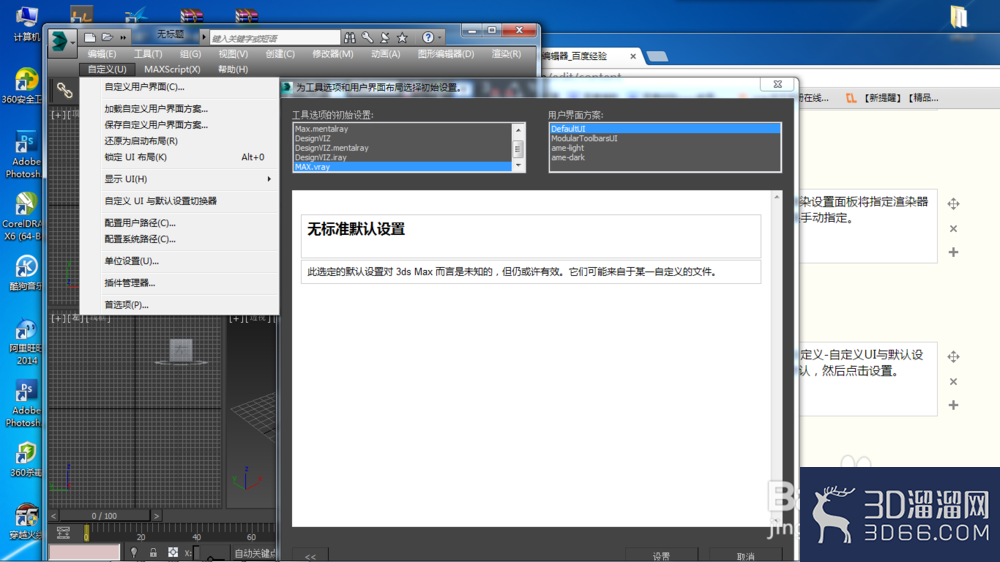
Task: Toggle 锁定 UI 布局(K) entry
Action: [180, 157]
